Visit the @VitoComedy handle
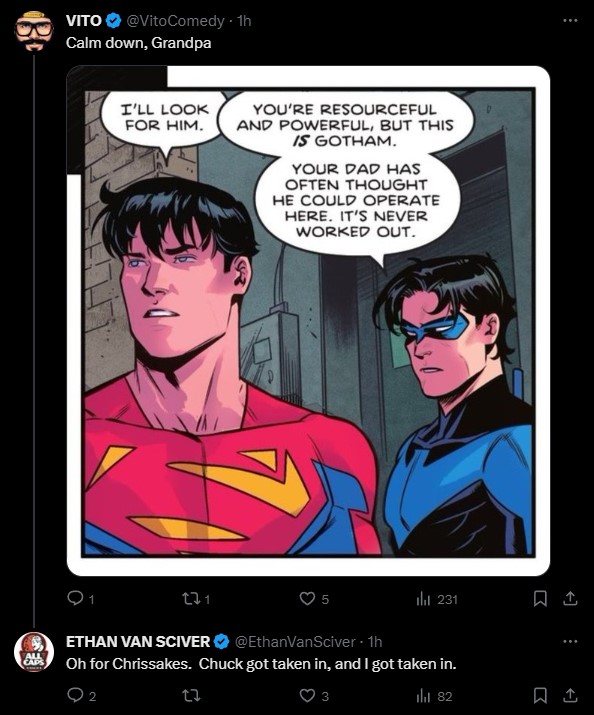 pyautogui.click(x=175, y=21)
